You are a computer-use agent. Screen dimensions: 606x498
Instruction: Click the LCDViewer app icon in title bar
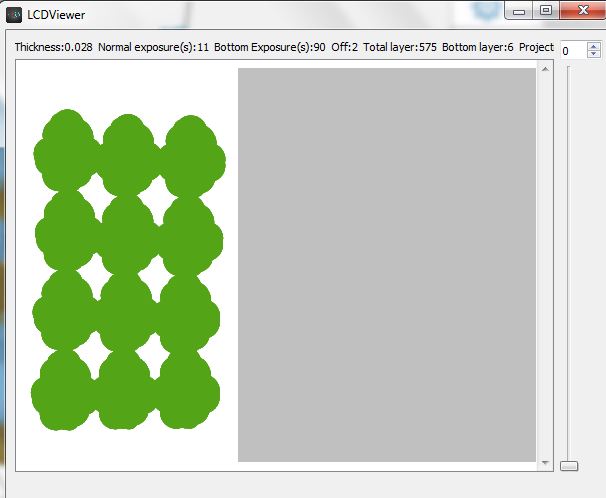pos(15,13)
